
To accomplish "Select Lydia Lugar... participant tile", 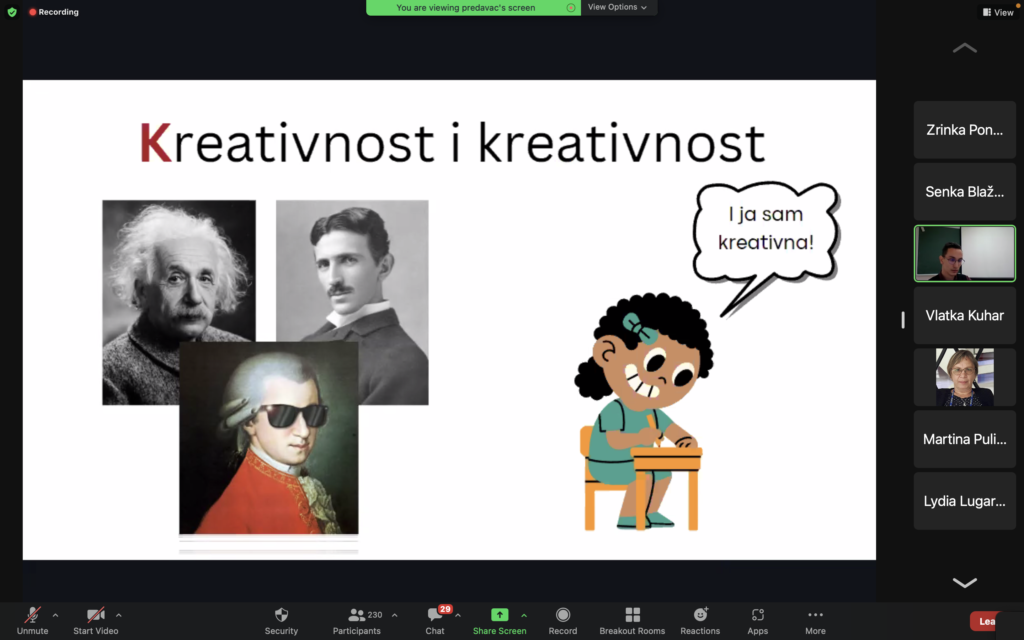I will [965, 501].
